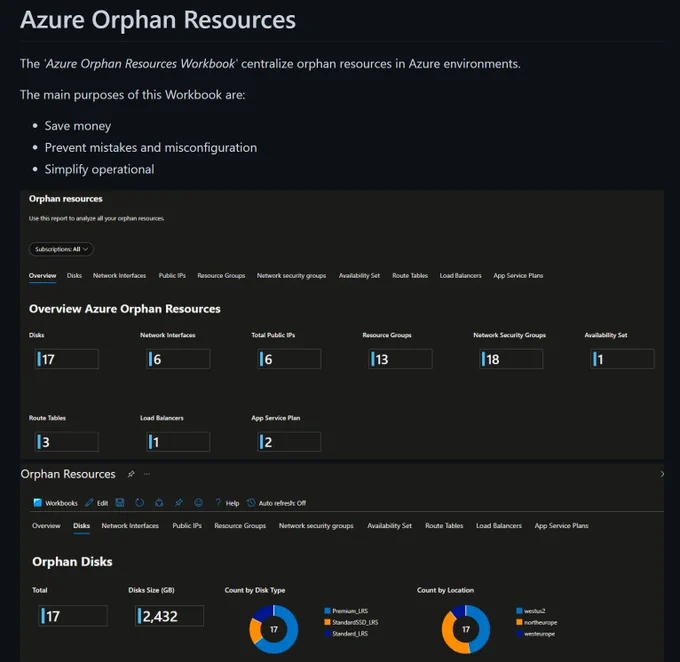The image size is (680, 662).
Task: Click the circular Refresh icon
Action: (x=139, y=502)
